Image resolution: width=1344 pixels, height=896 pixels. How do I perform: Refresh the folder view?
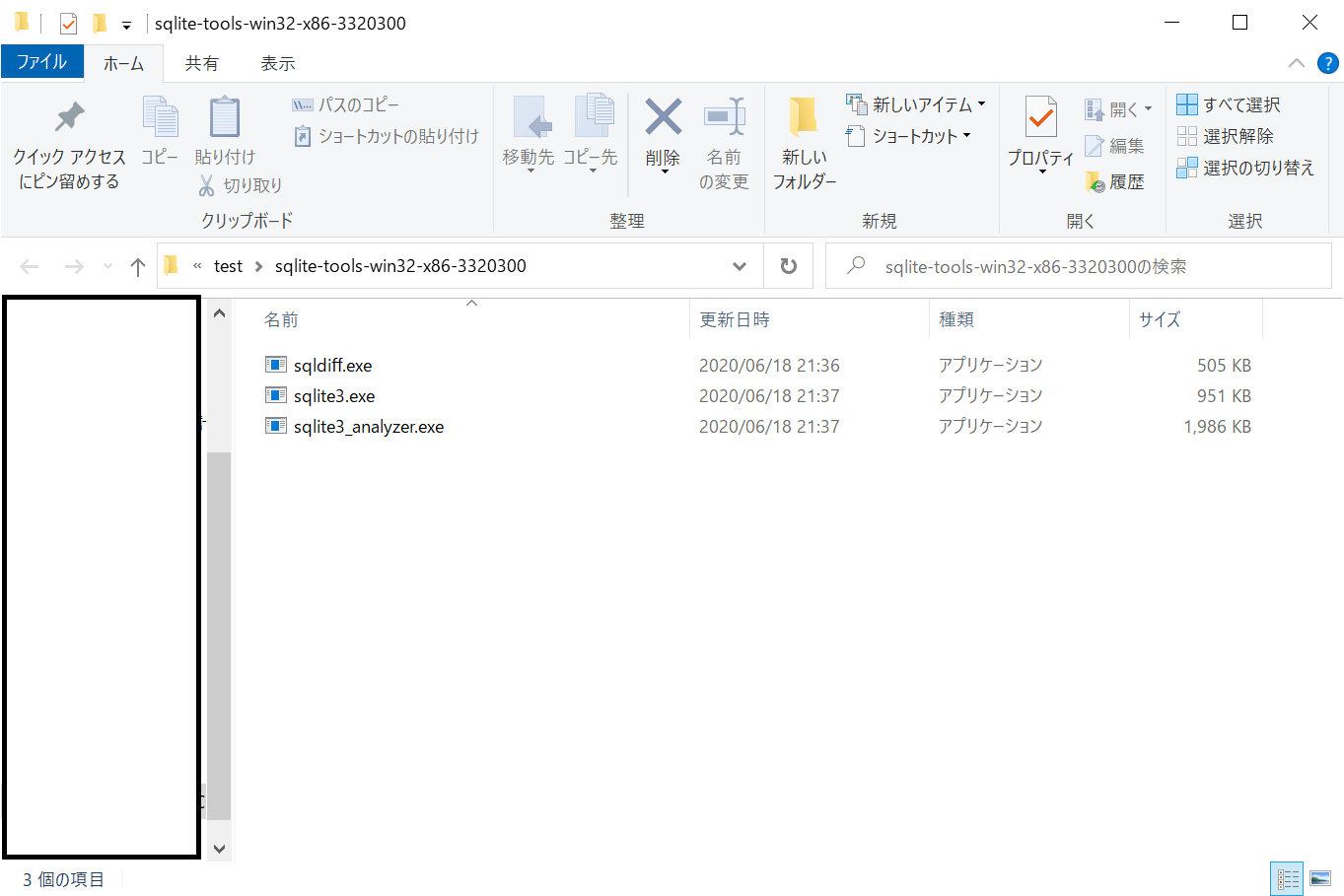click(788, 266)
